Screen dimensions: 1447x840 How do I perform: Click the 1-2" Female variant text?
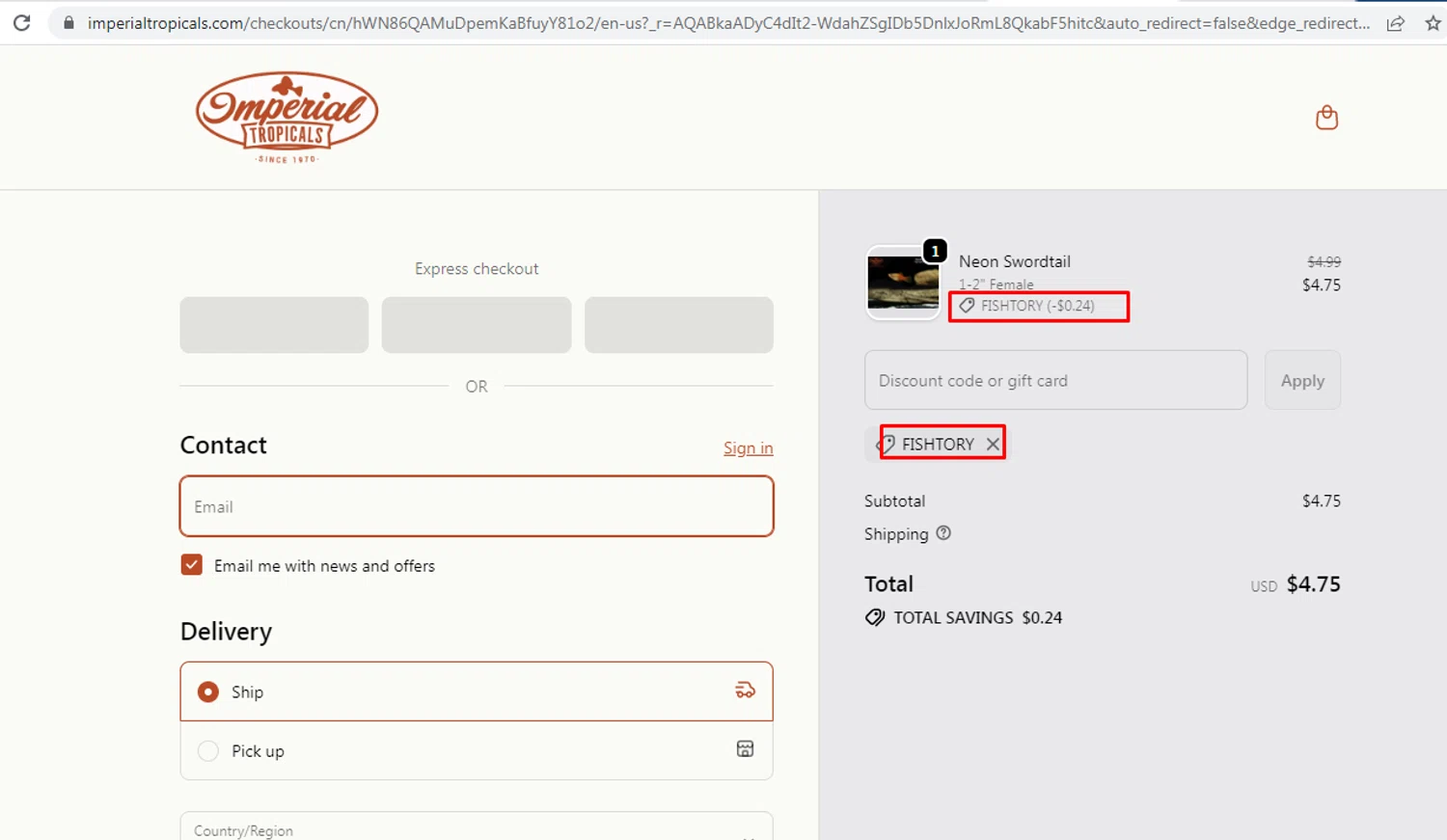(x=997, y=285)
